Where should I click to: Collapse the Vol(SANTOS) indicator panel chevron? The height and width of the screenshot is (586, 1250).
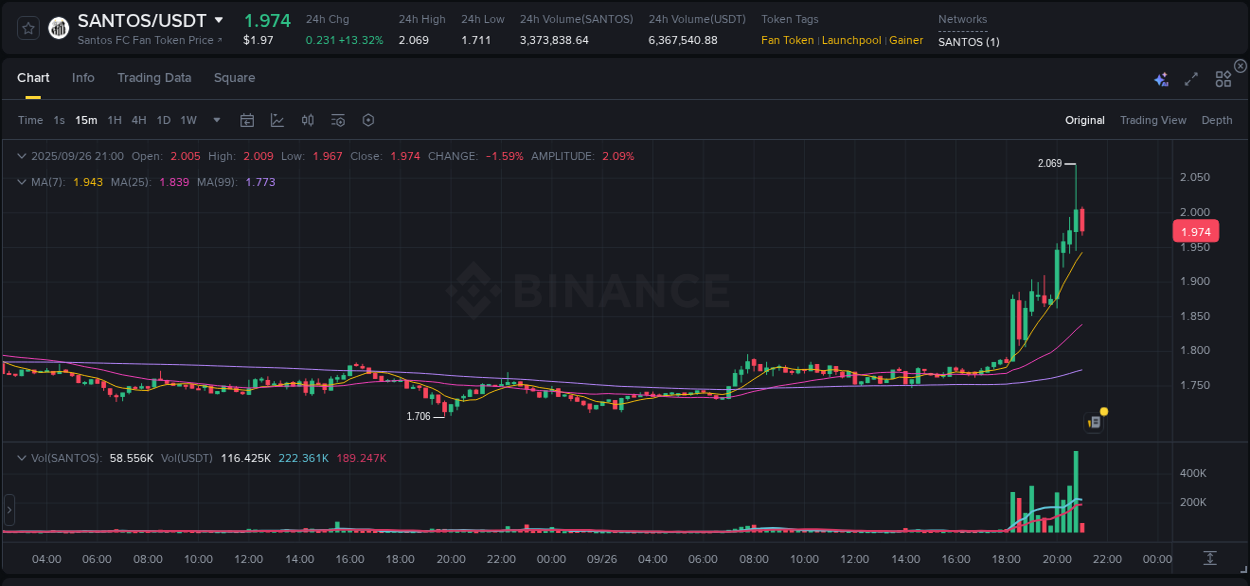[21, 457]
